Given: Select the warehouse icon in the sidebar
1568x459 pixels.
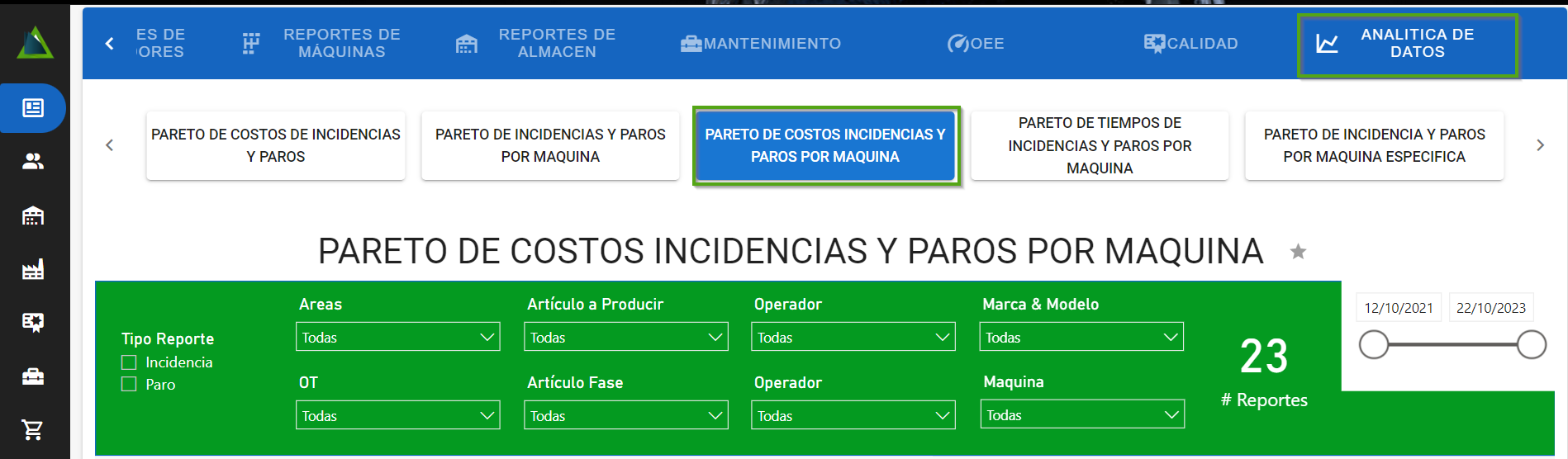Looking at the screenshot, I should pyautogui.click(x=33, y=215).
